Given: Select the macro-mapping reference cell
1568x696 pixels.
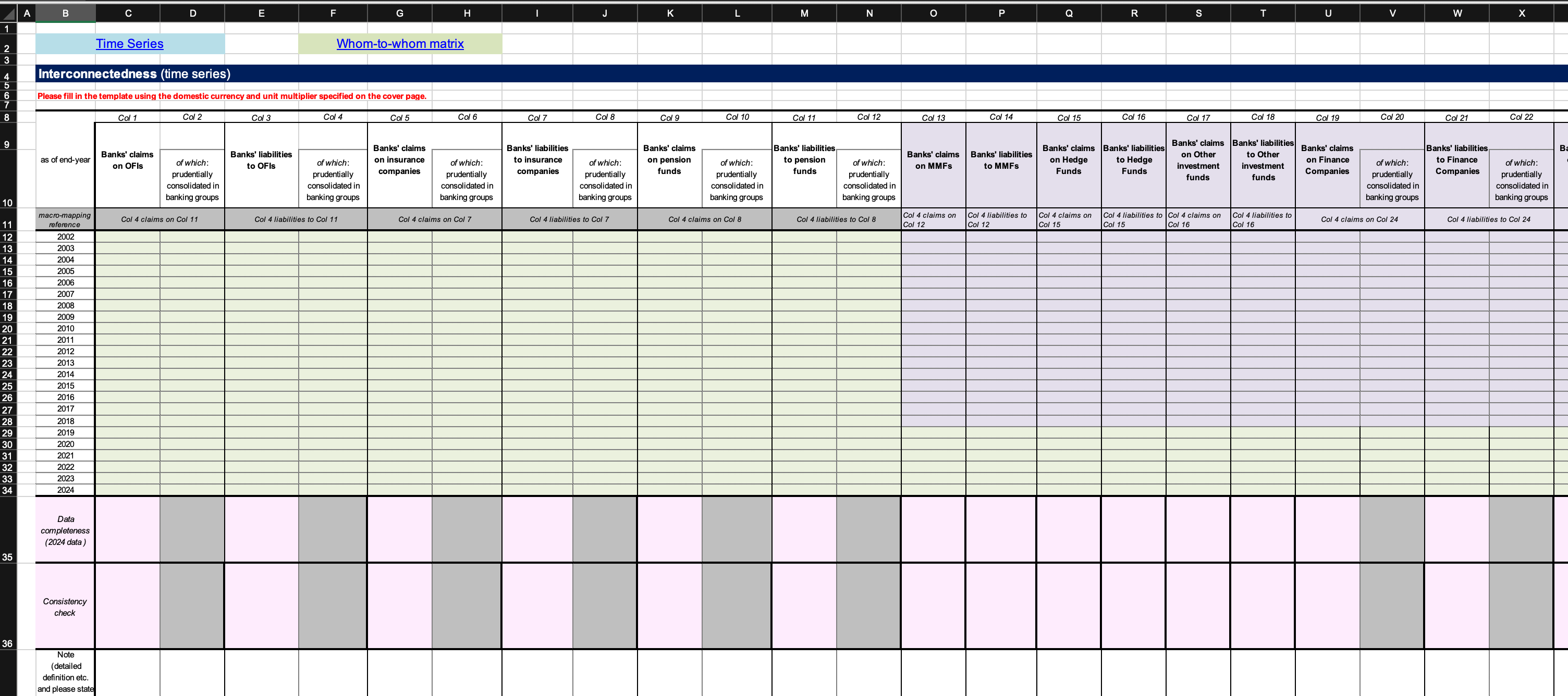Looking at the screenshot, I should (x=65, y=220).
